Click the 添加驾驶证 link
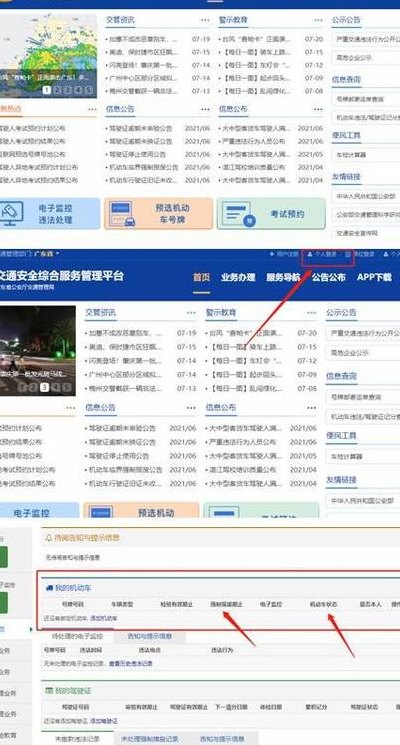The image size is (400, 745). [x=104, y=721]
